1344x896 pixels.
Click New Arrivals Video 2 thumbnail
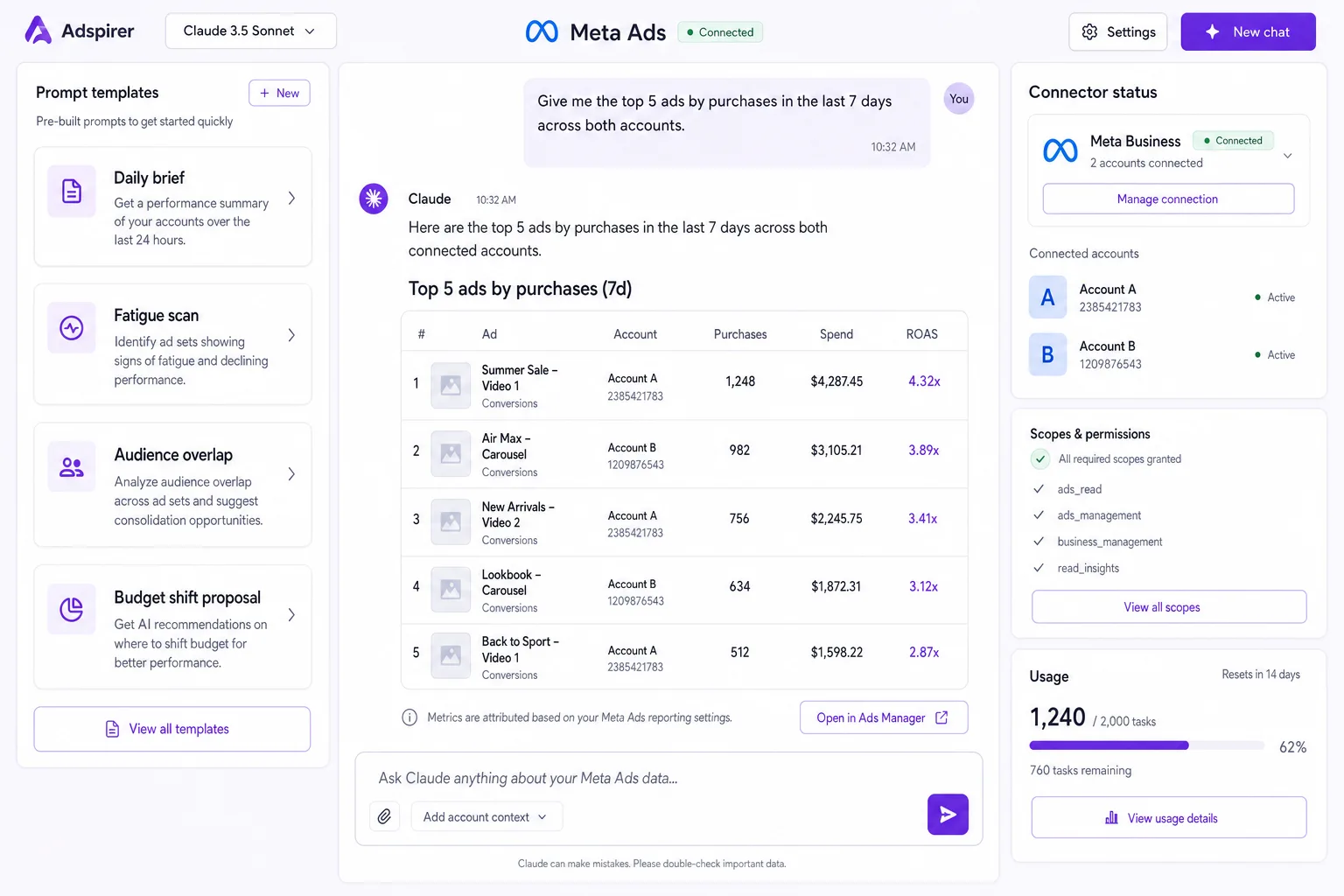pyautogui.click(x=451, y=522)
